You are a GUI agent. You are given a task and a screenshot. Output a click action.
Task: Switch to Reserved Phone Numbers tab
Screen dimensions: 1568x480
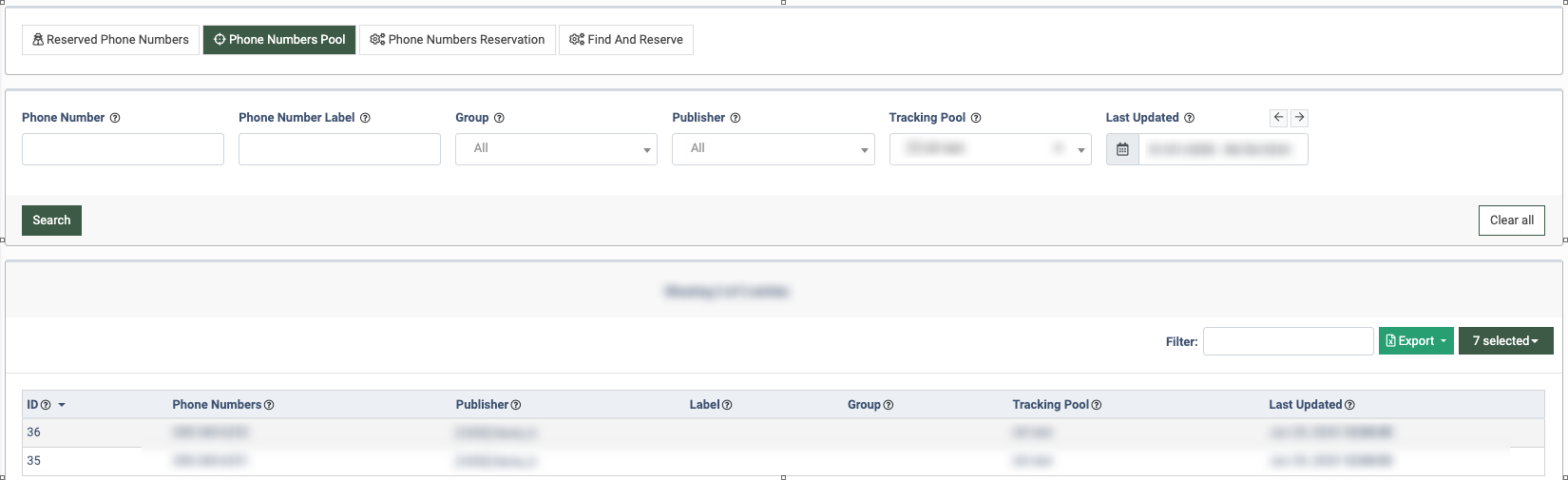(x=110, y=40)
